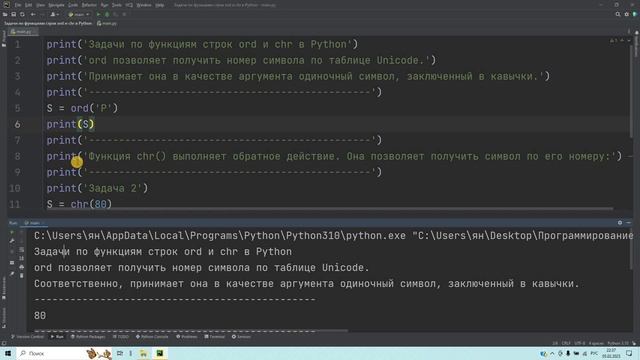
Task: Click line 6 print(S) in the editor
Action: [x=70, y=124]
